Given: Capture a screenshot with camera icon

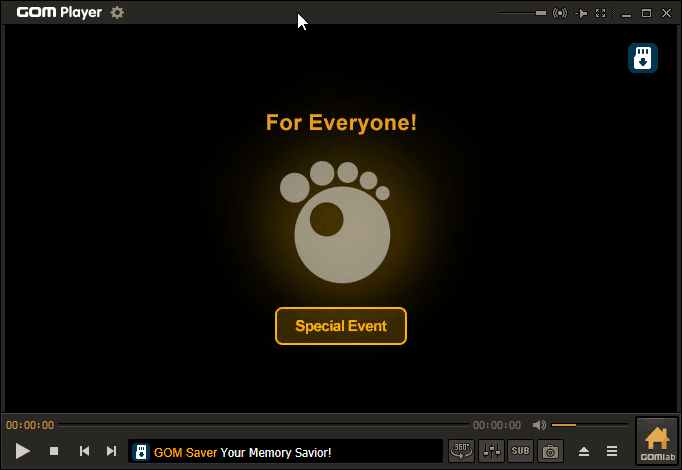Looking at the screenshot, I should click(550, 451).
